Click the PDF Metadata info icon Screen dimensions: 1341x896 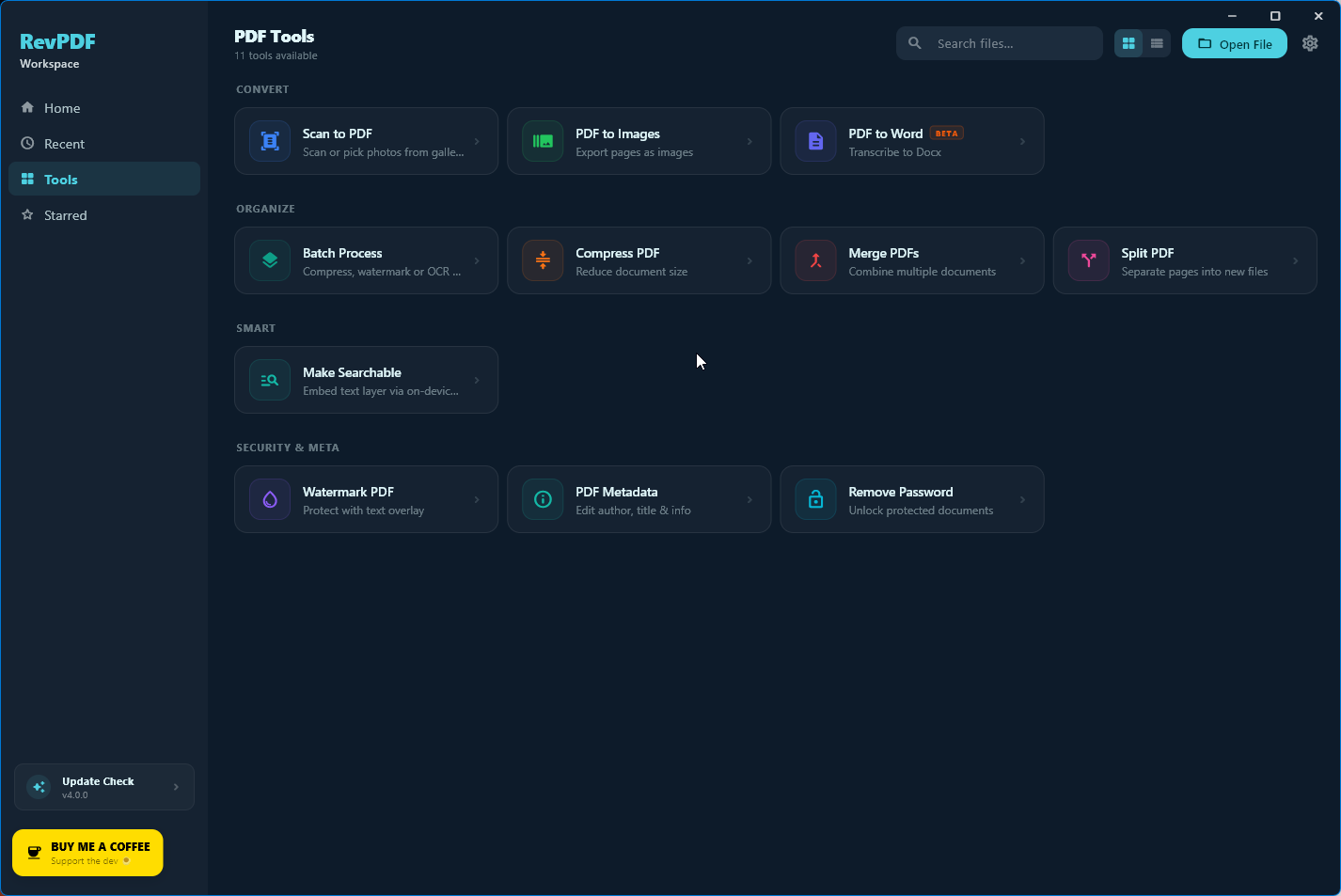click(x=543, y=499)
